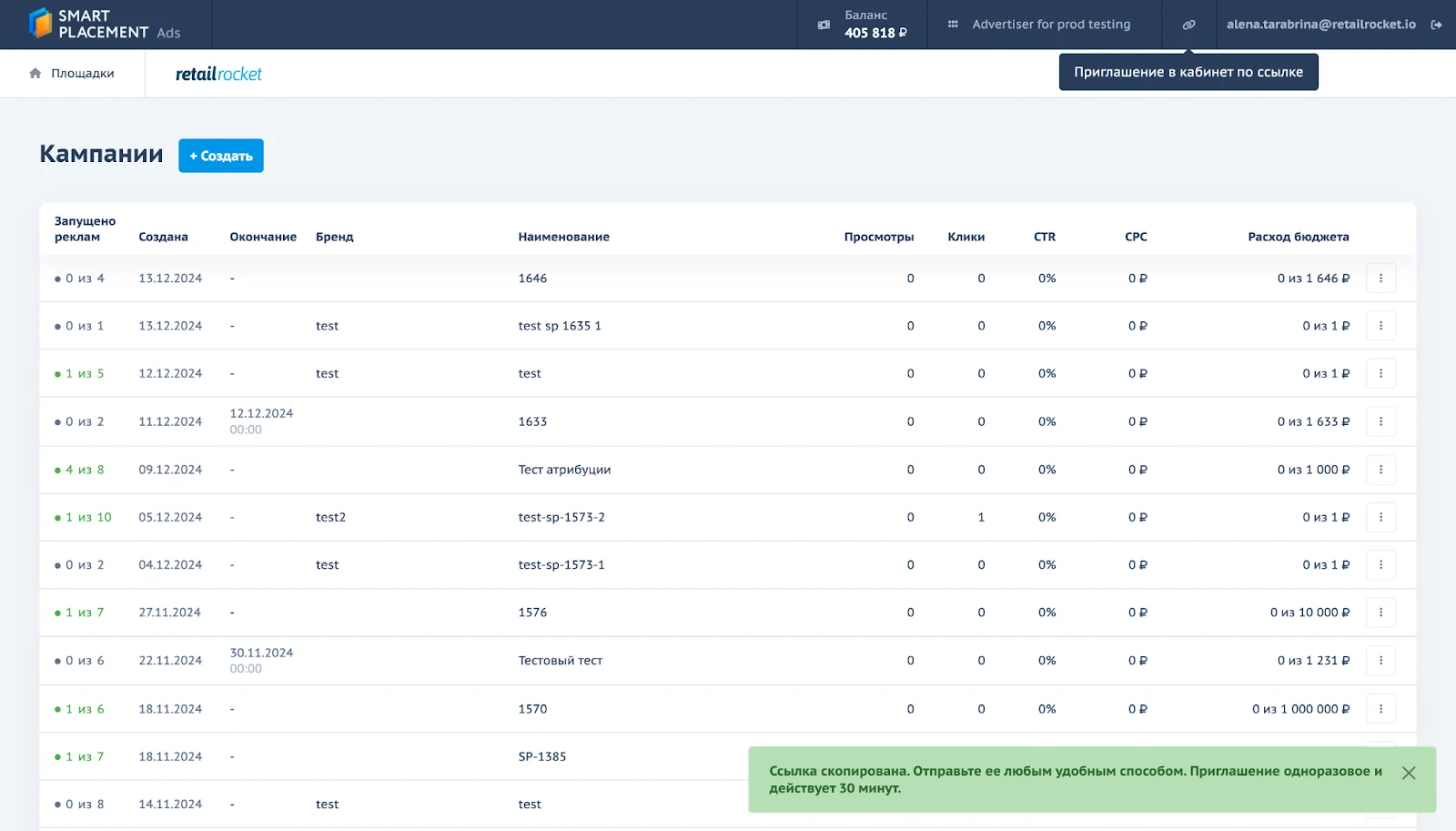Open the row menu for campaign 1633

point(1380,421)
